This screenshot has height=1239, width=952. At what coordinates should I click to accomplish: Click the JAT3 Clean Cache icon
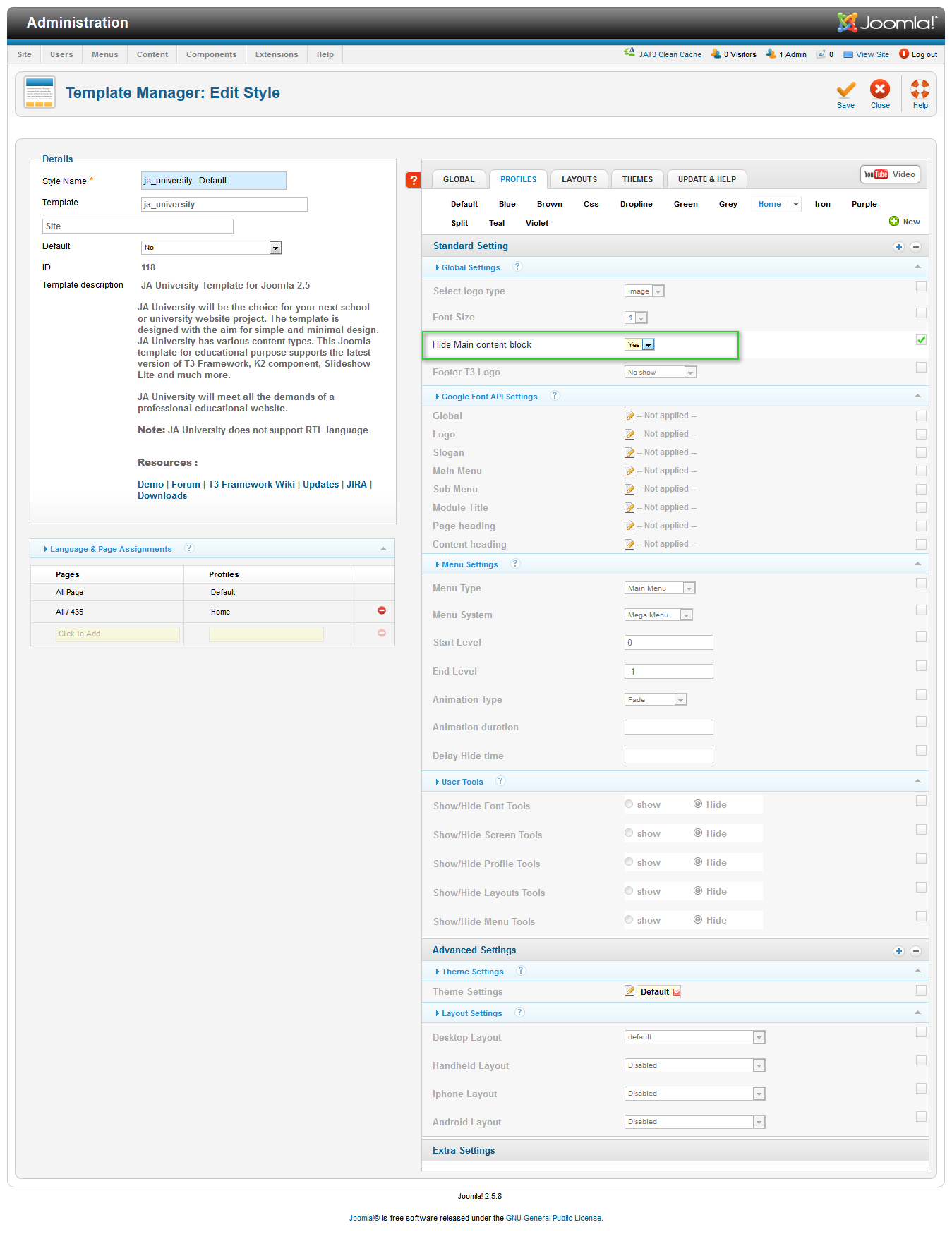[x=629, y=53]
